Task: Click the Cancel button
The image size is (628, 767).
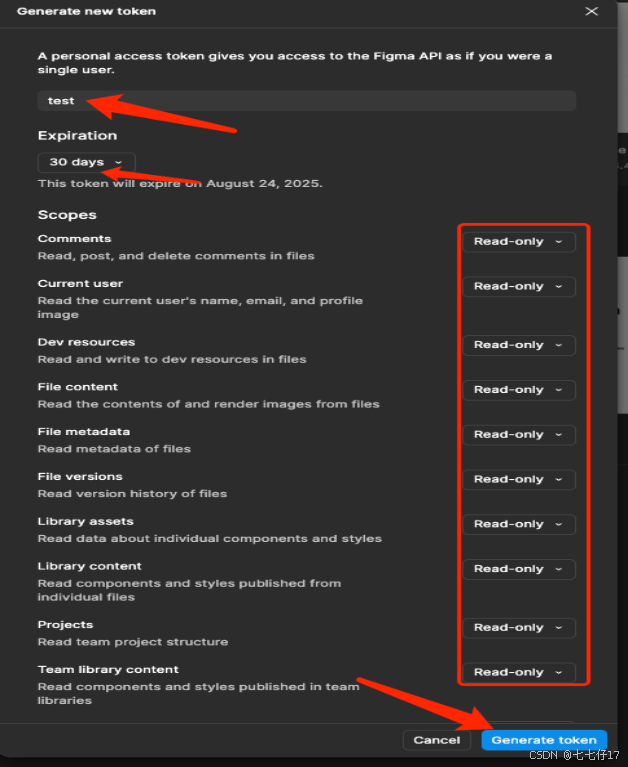Action: point(437,740)
